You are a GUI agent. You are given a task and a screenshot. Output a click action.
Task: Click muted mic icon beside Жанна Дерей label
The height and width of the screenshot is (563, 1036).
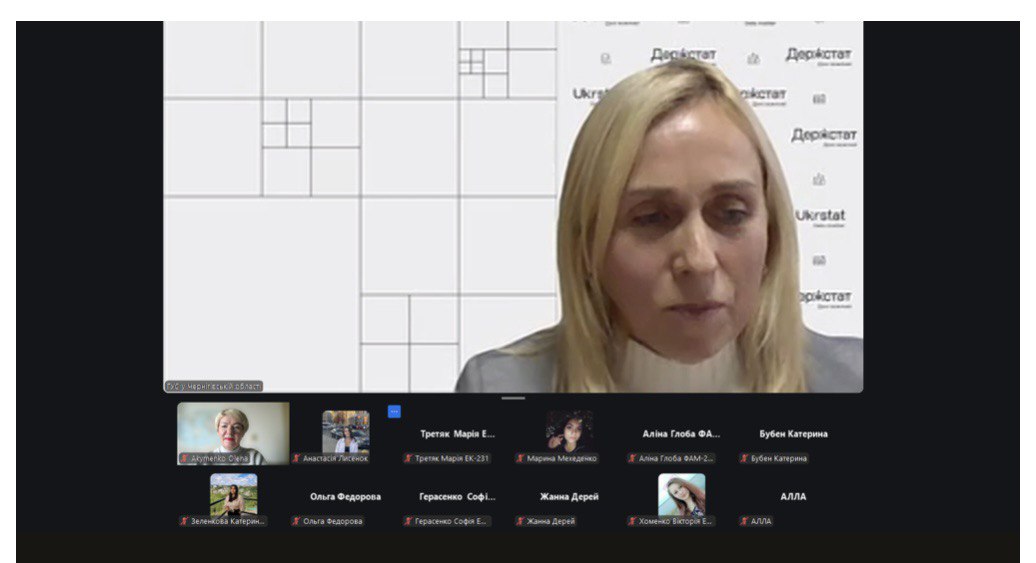click(x=520, y=521)
